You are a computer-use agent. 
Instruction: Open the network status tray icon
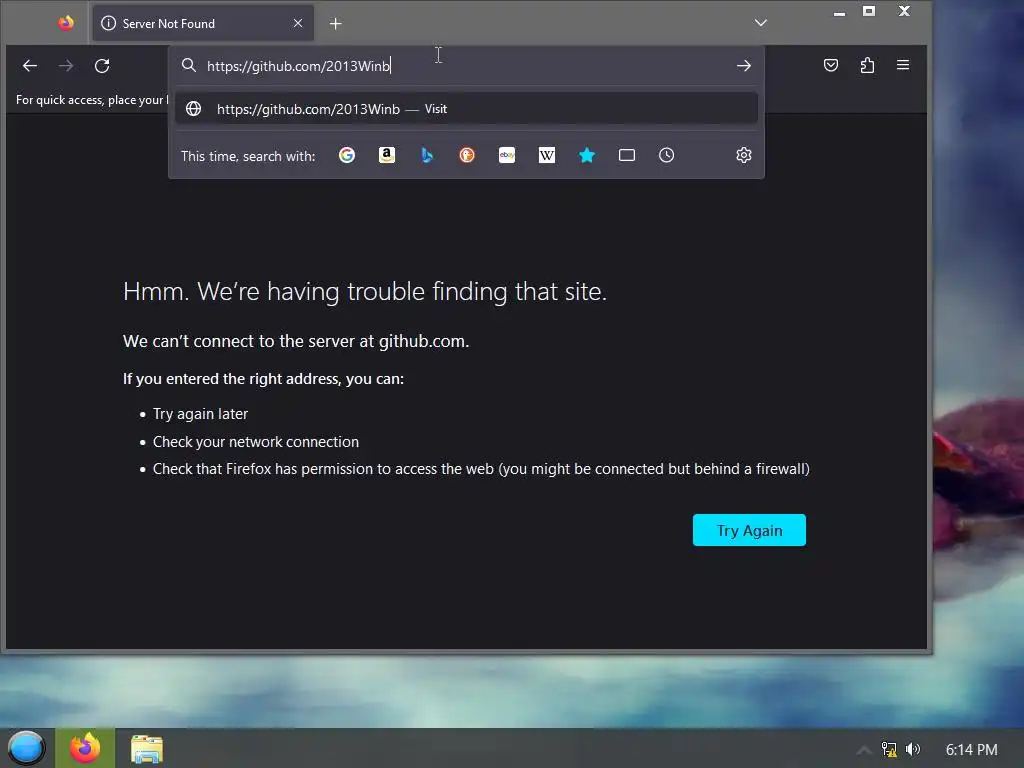coord(889,749)
